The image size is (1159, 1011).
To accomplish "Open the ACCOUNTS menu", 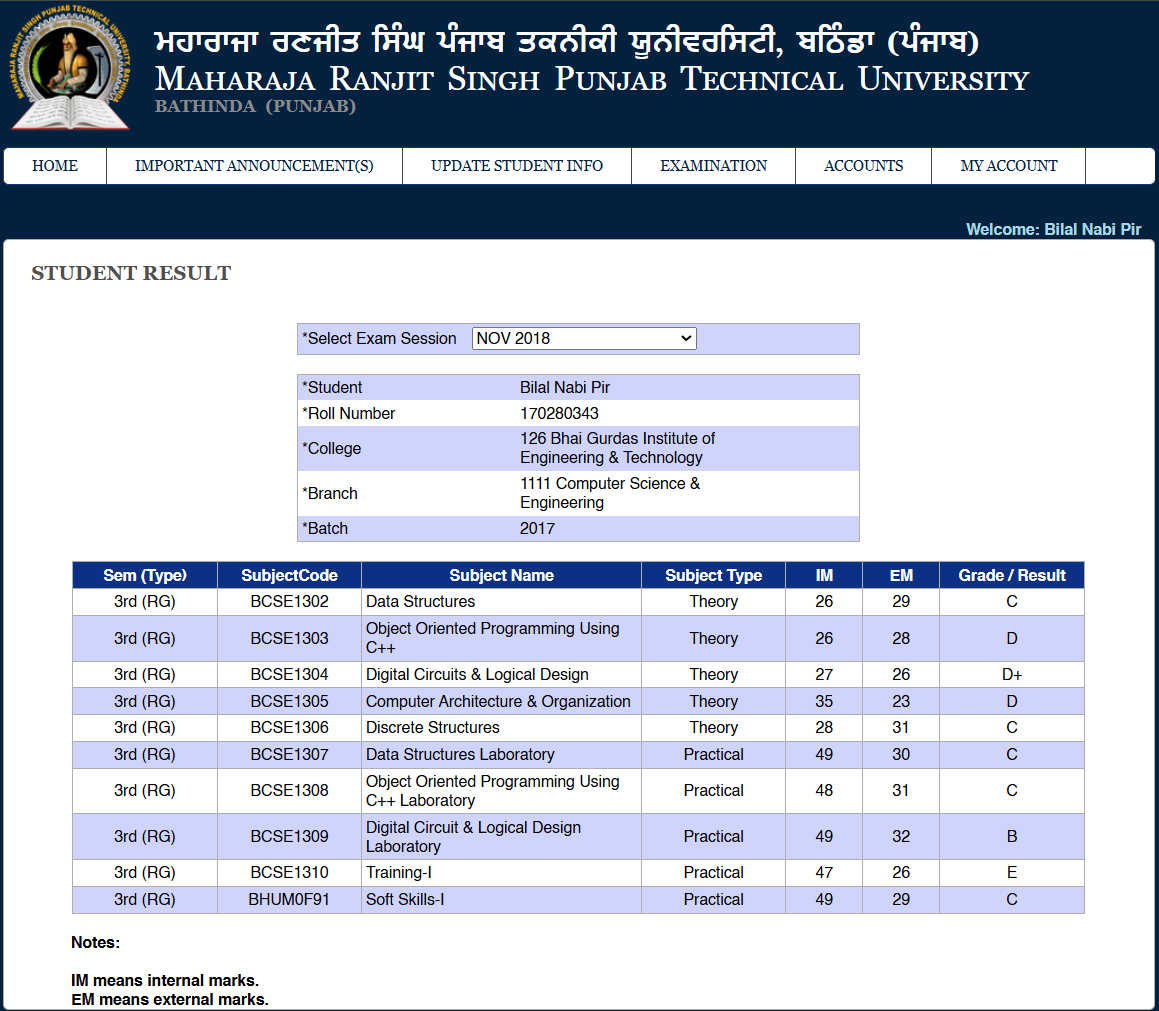I will 863,166.
